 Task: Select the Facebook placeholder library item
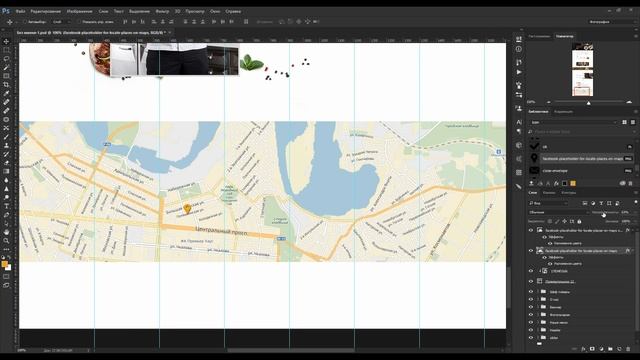(581, 158)
